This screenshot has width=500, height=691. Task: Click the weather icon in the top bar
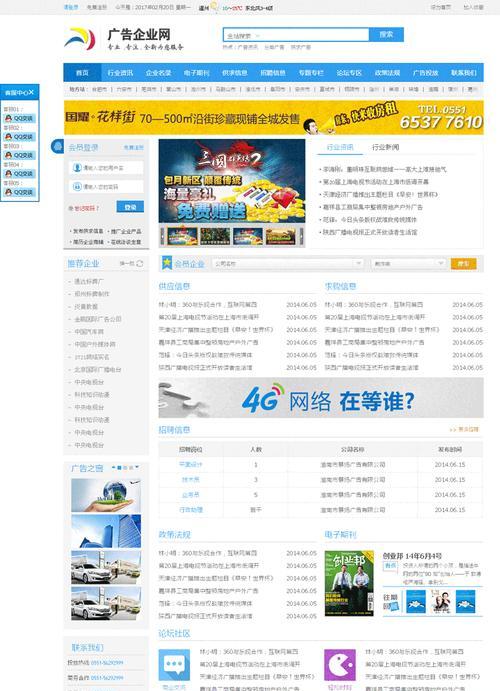coord(214,6)
